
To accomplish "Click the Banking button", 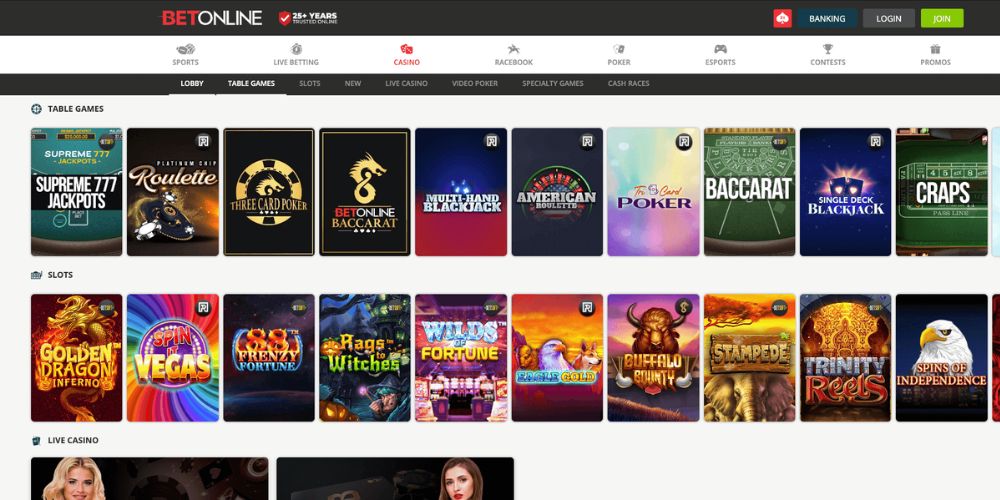I will (x=827, y=18).
